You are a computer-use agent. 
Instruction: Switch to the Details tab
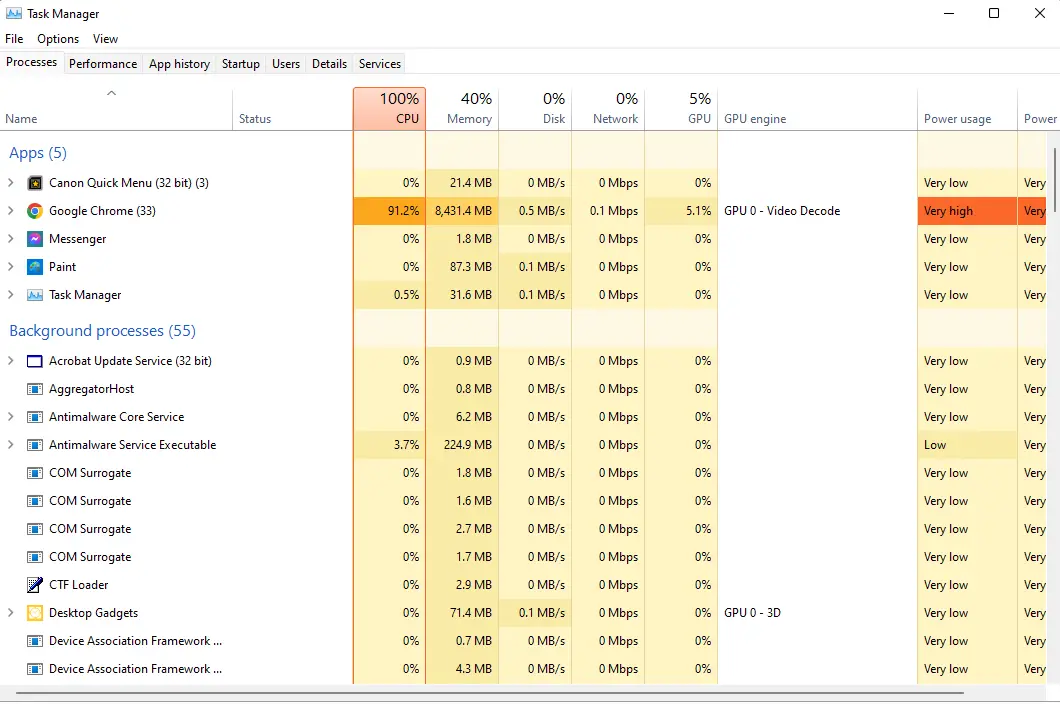point(329,64)
